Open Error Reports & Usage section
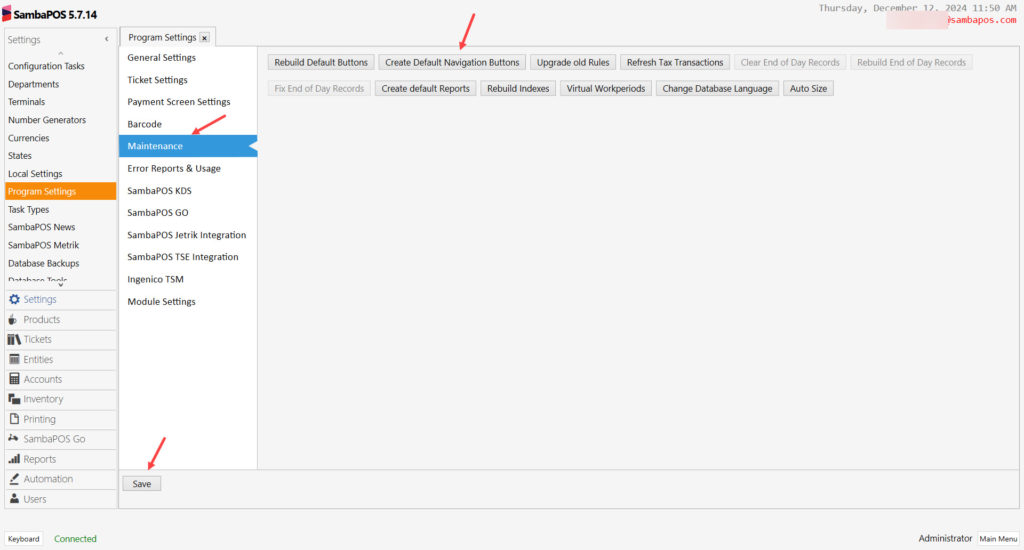This screenshot has width=1024, height=550. [188, 169]
